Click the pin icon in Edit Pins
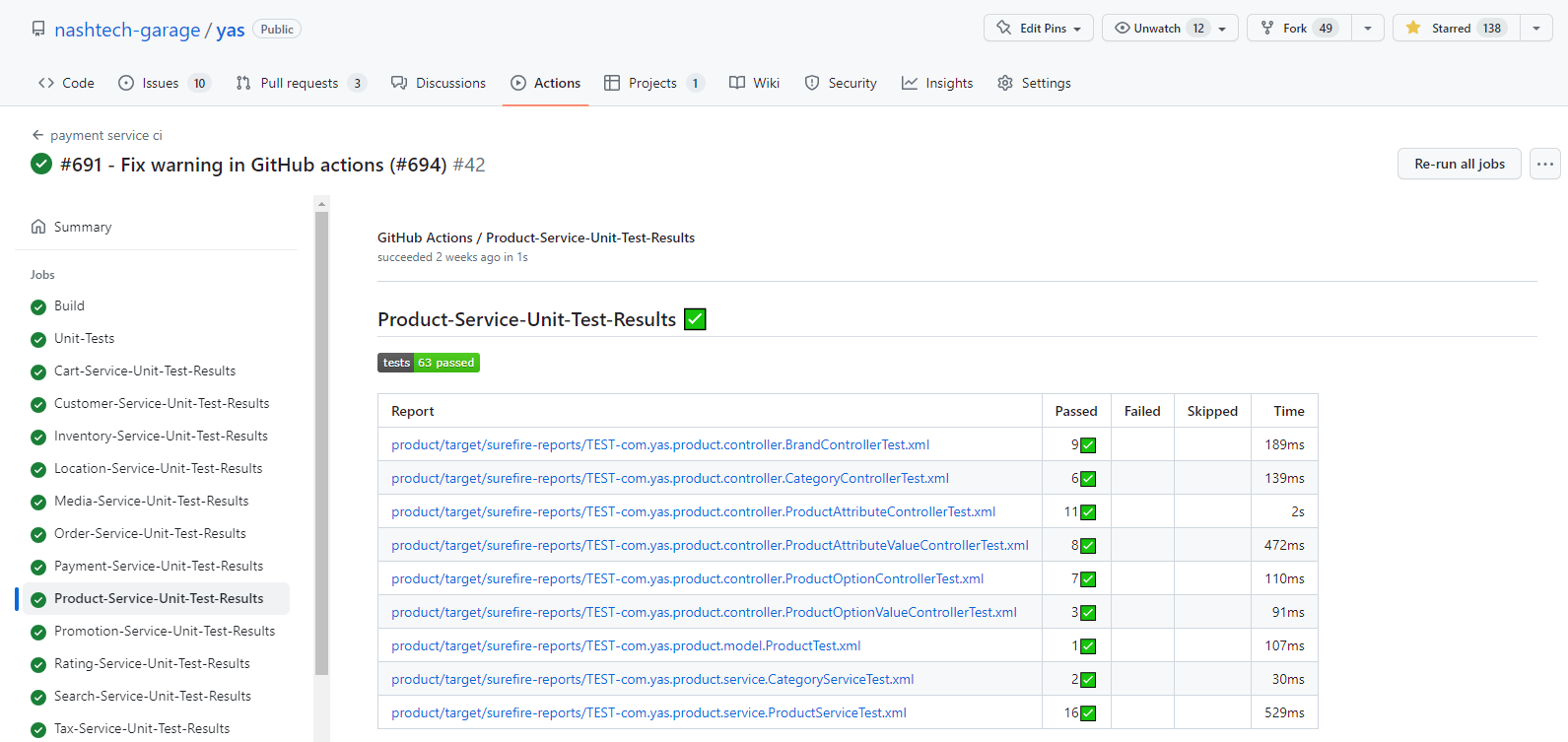1568x742 pixels. tap(1004, 28)
